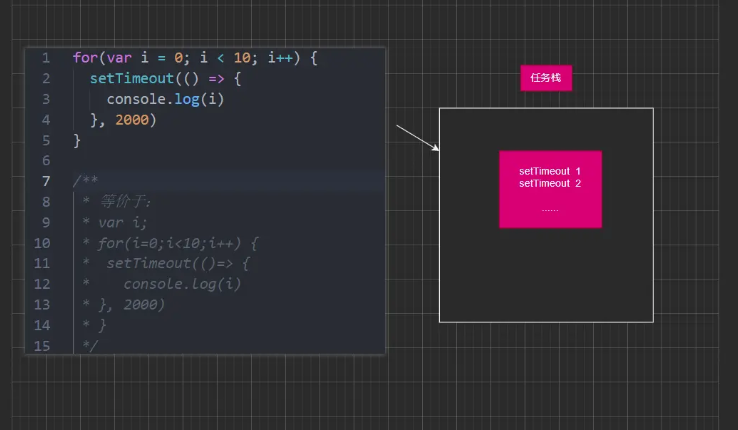Click the white arrow pointing at the stack
Viewport: 738px width, 430px height.
pos(417,138)
